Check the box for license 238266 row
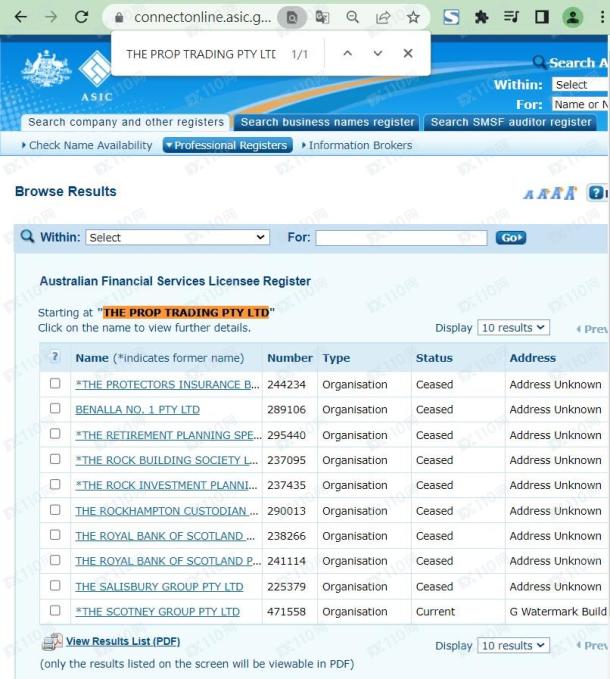 pyautogui.click(x=55, y=535)
